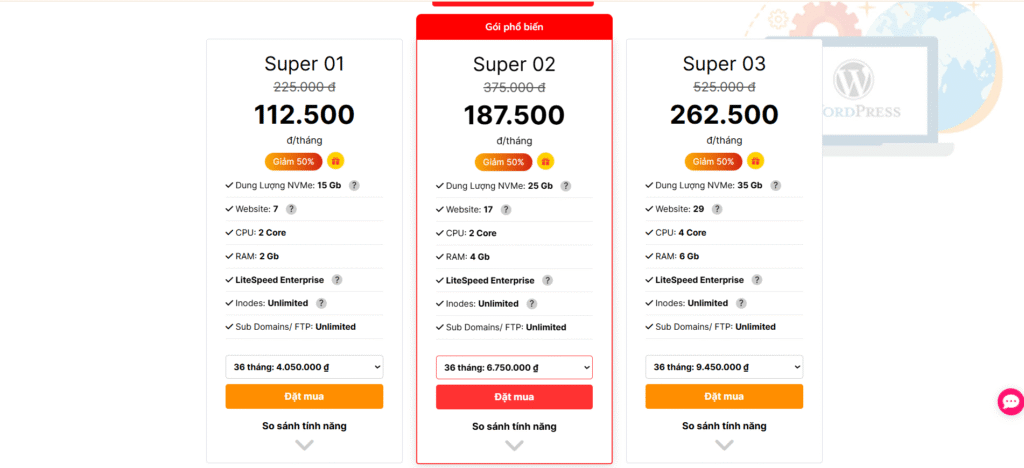The image size is (1024, 468).
Task: Show help for Super 03 NVMe storage
Action: point(776,186)
